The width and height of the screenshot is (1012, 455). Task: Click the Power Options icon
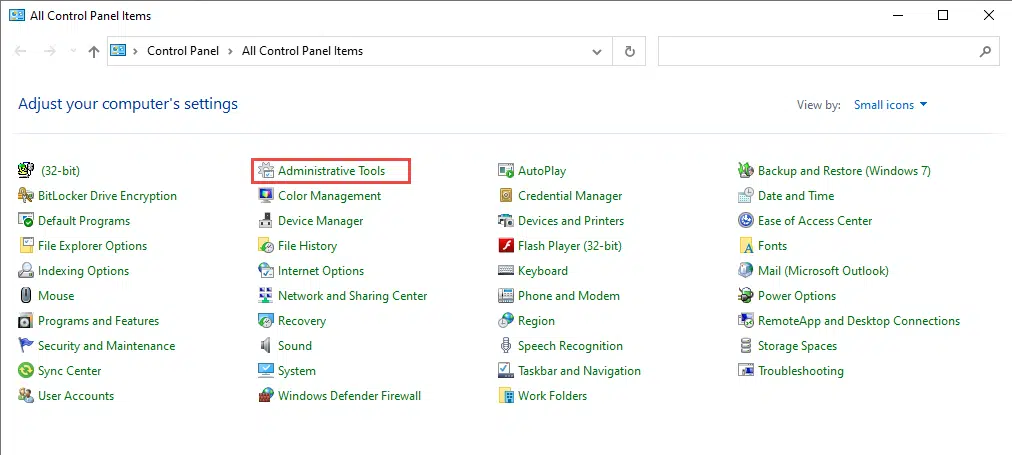(746, 296)
